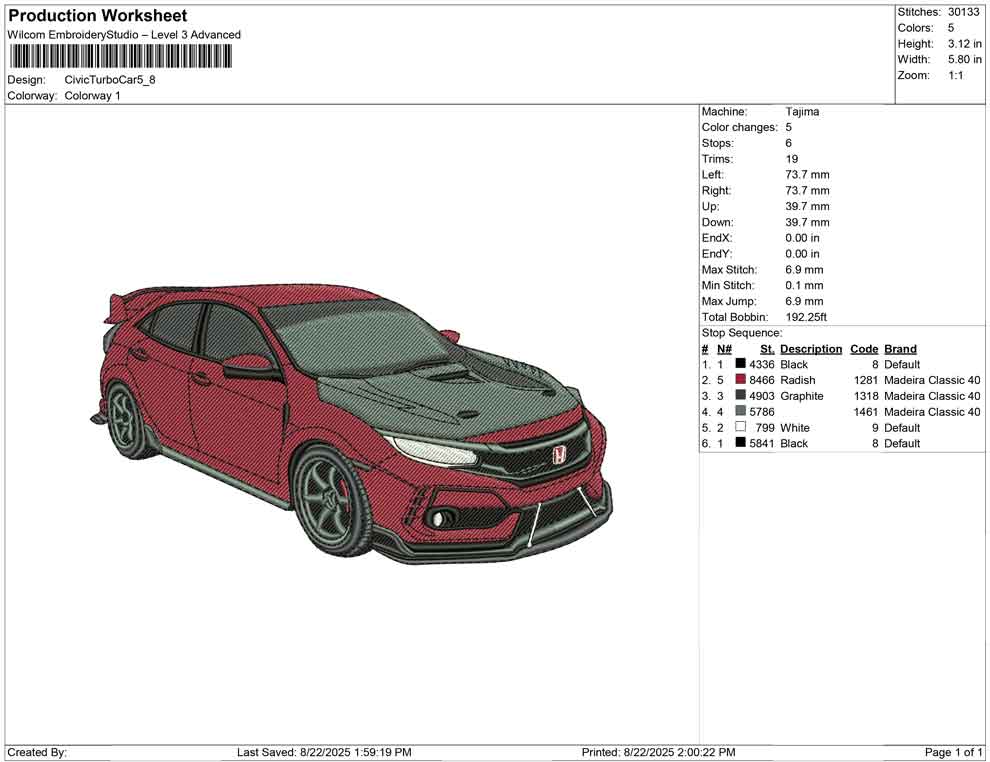Click the Stitches count value 30133
This screenshot has width=990, height=762.
click(x=964, y=12)
